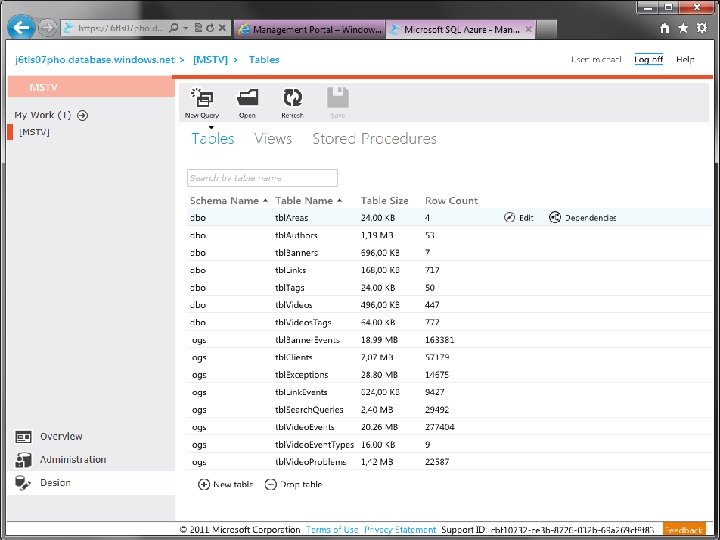Switch to the Stored Procedures tab
The height and width of the screenshot is (540, 720).
point(374,139)
